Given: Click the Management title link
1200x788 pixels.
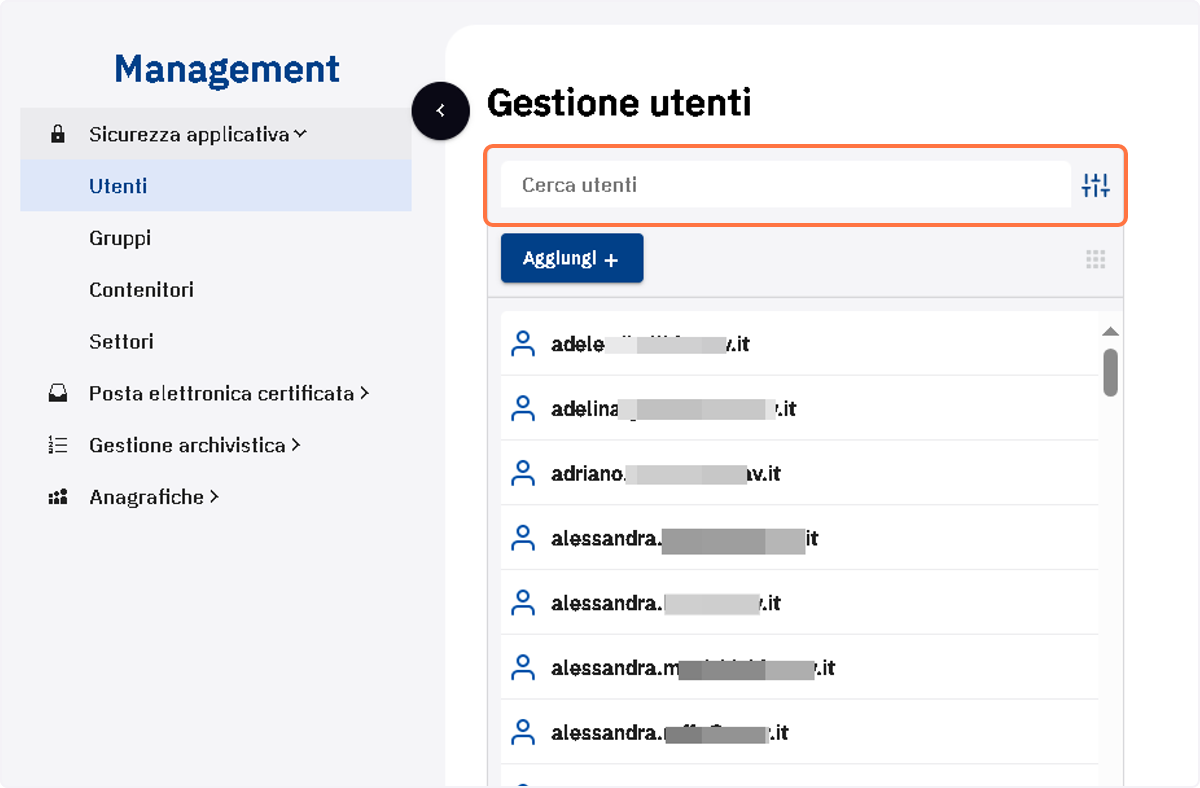Looking at the screenshot, I should [x=227, y=69].
